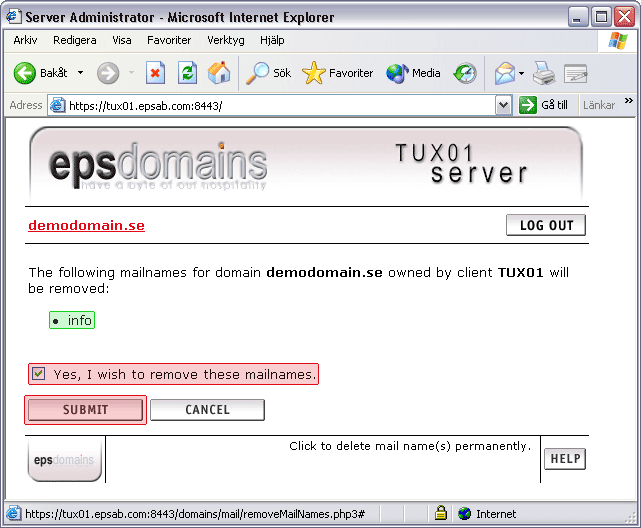Follow the demodomain.se link

(x=86, y=225)
